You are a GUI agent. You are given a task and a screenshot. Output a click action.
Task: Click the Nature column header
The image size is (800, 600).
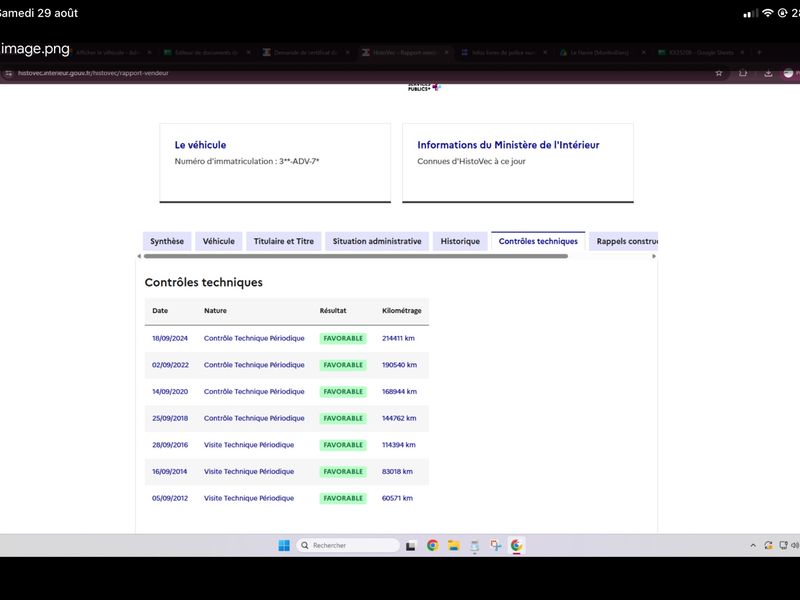215,311
